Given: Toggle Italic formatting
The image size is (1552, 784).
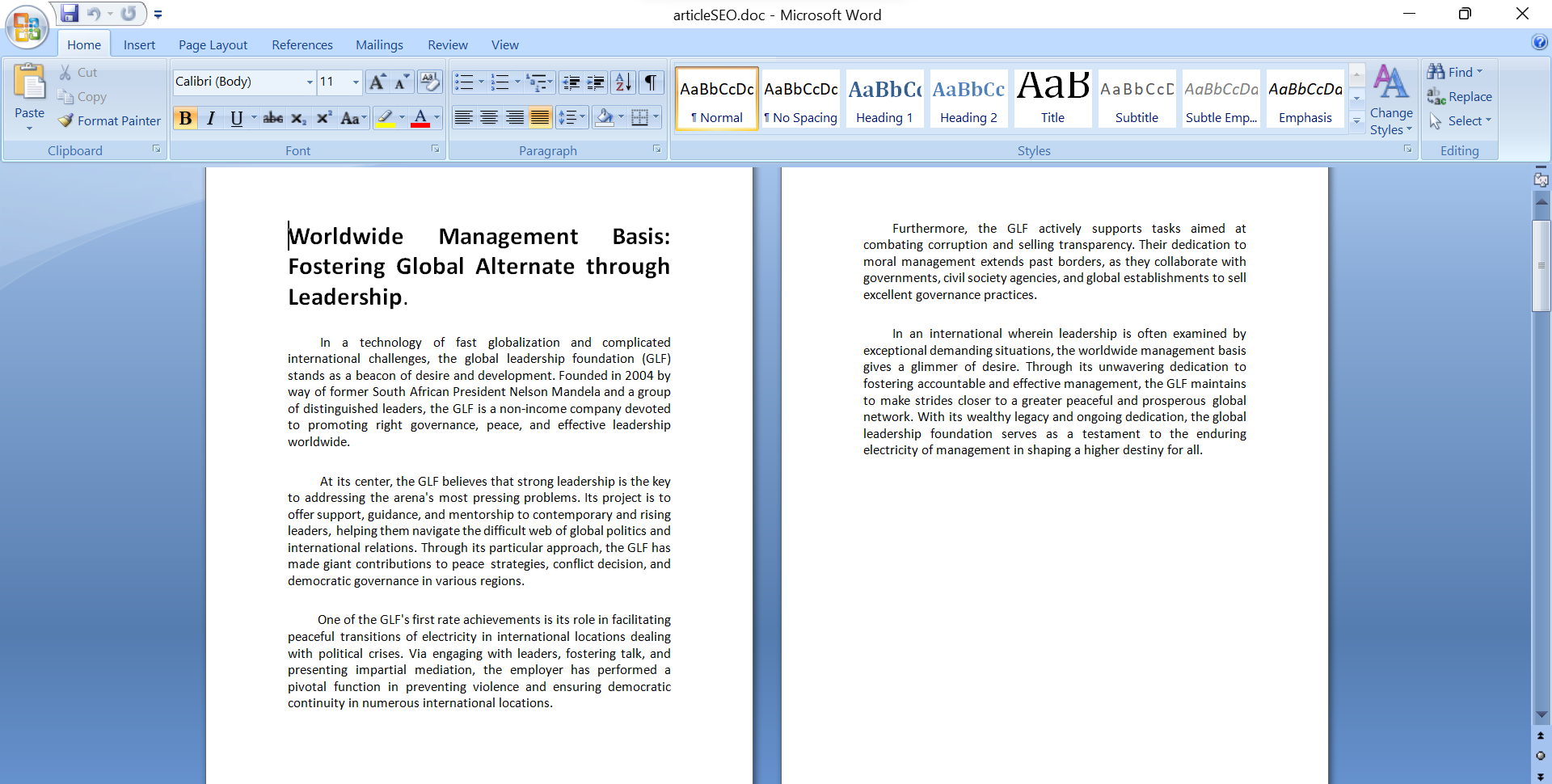Looking at the screenshot, I should pyautogui.click(x=211, y=118).
